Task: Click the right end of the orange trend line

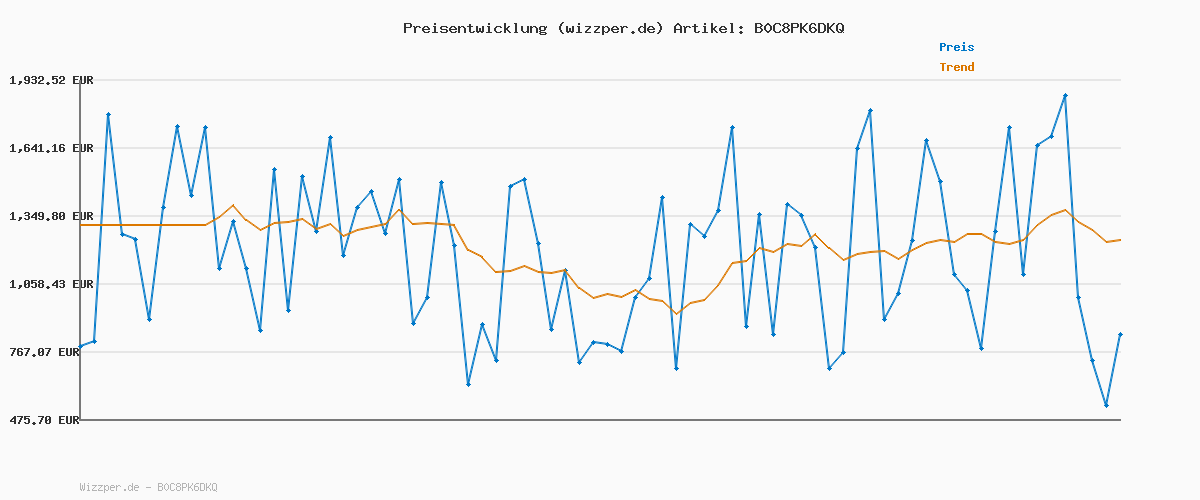Action: [x=1120, y=240]
